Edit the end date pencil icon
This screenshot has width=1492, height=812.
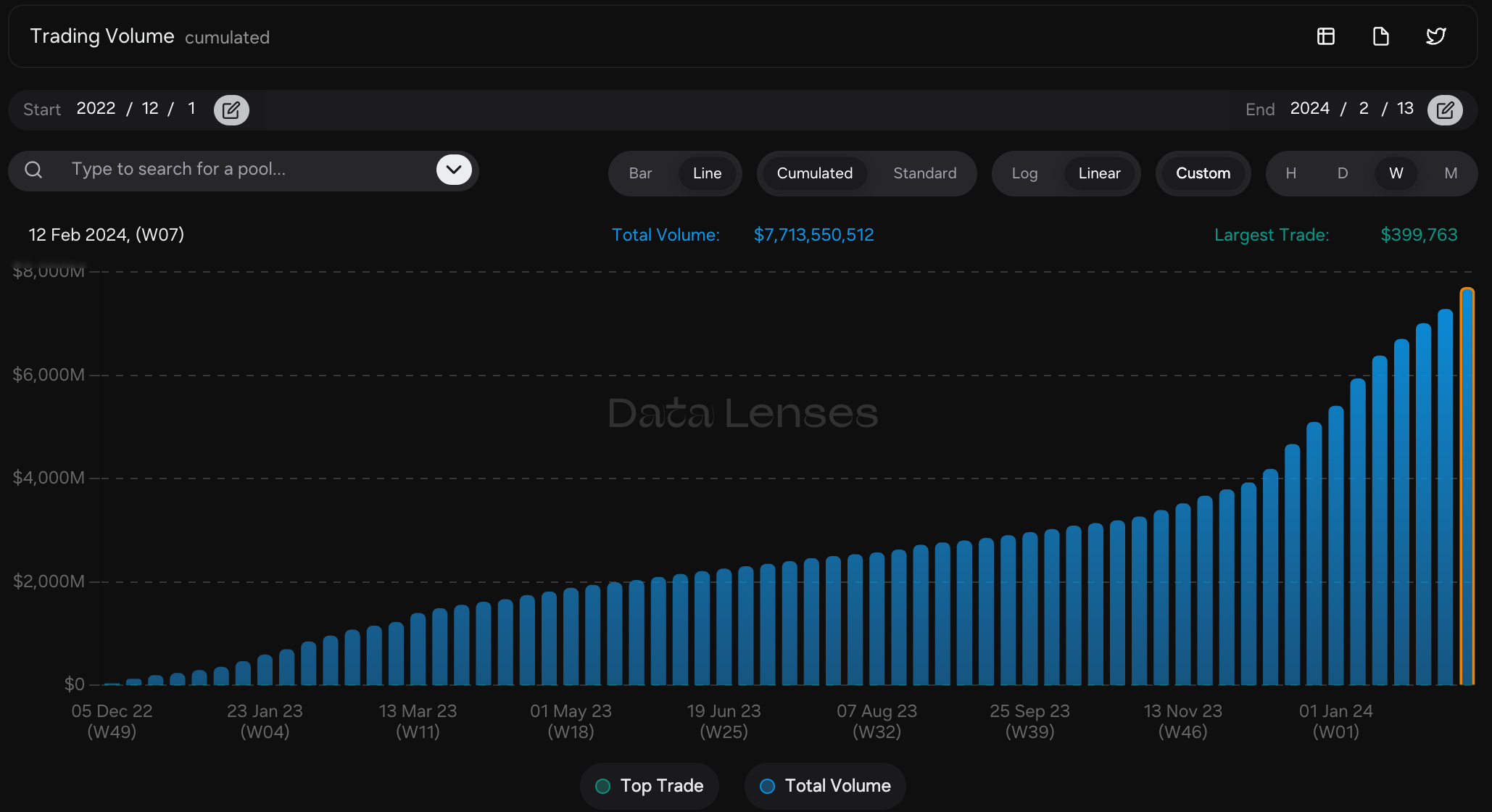coord(1444,110)
